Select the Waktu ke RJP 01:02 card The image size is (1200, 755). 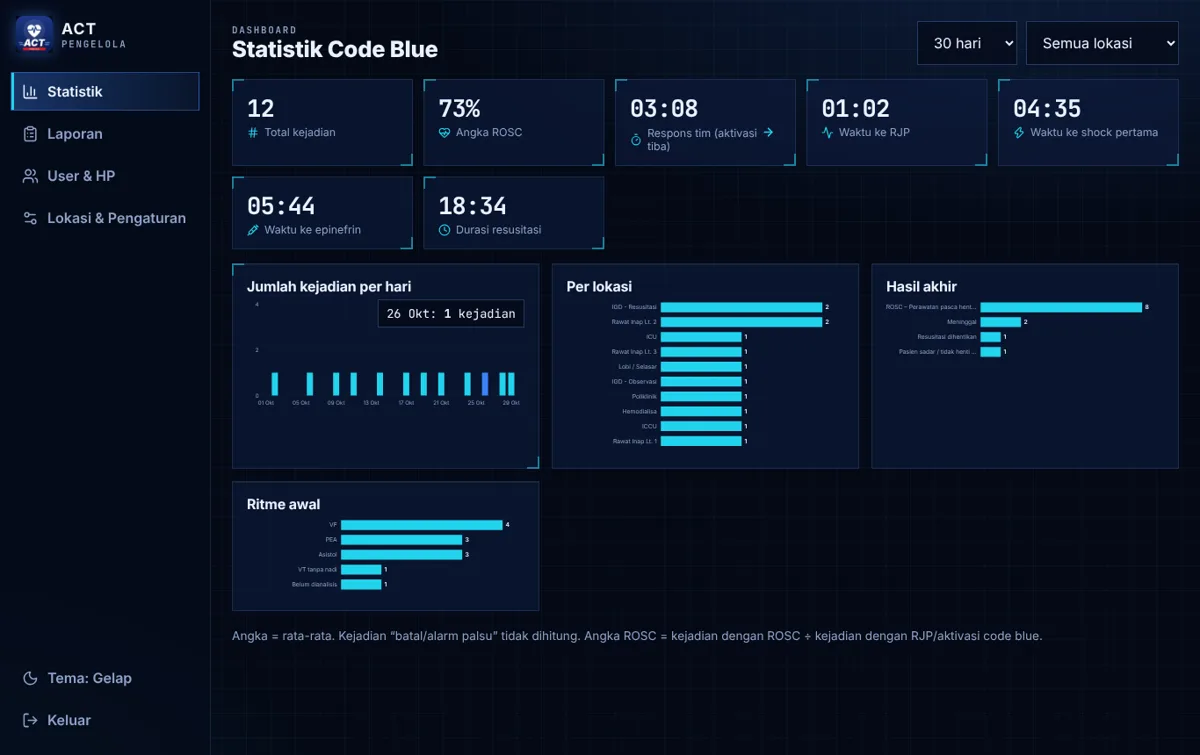(x=897, y=122)
